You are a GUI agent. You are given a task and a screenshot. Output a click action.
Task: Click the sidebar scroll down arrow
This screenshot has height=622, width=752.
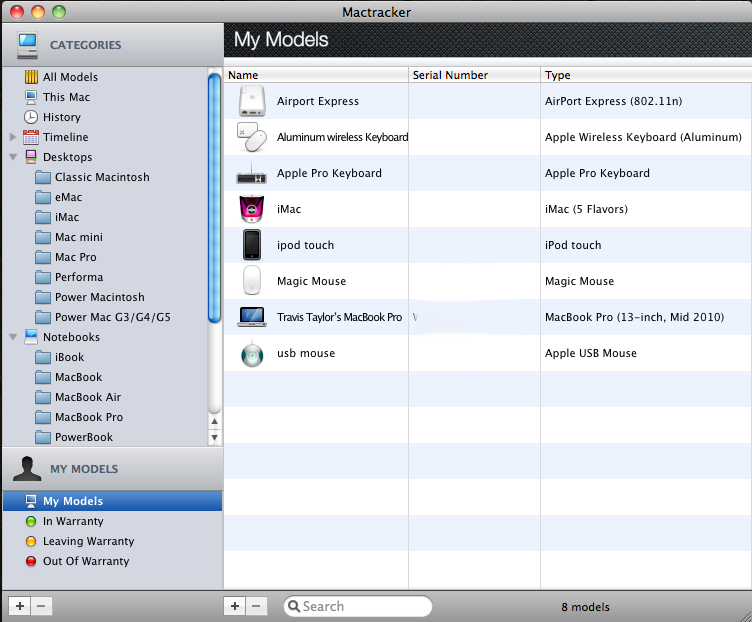point(214,437)
